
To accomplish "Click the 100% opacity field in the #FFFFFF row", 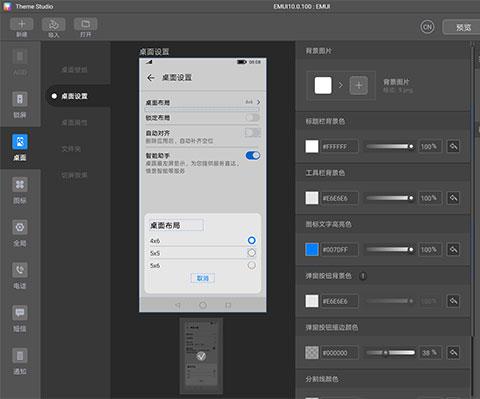I will pyautogui.click(x=429, y=146).
